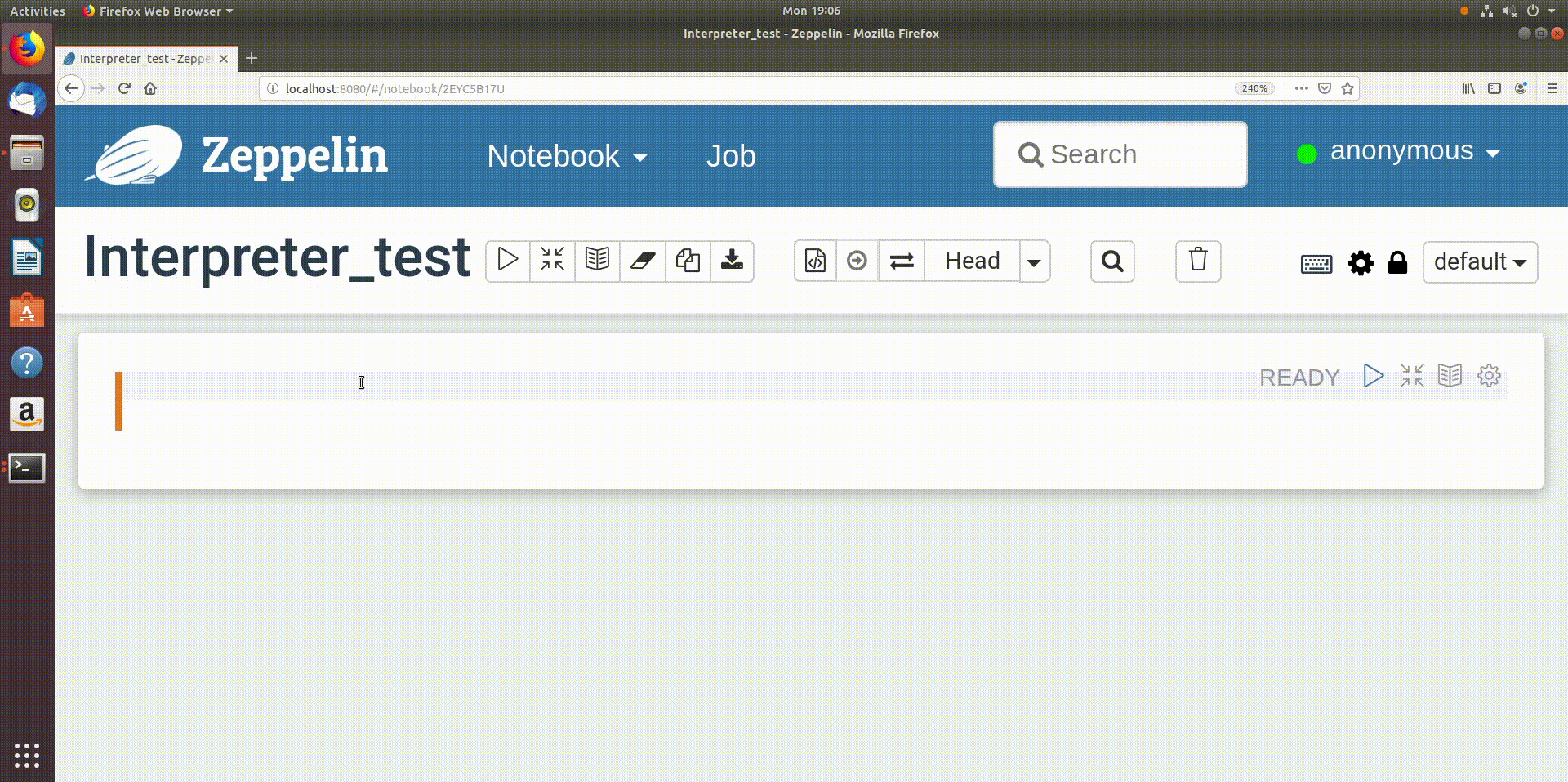Open the paragraph settings gear
The width and height of the screenshot is (1568, 782).
pos(1489,376)
